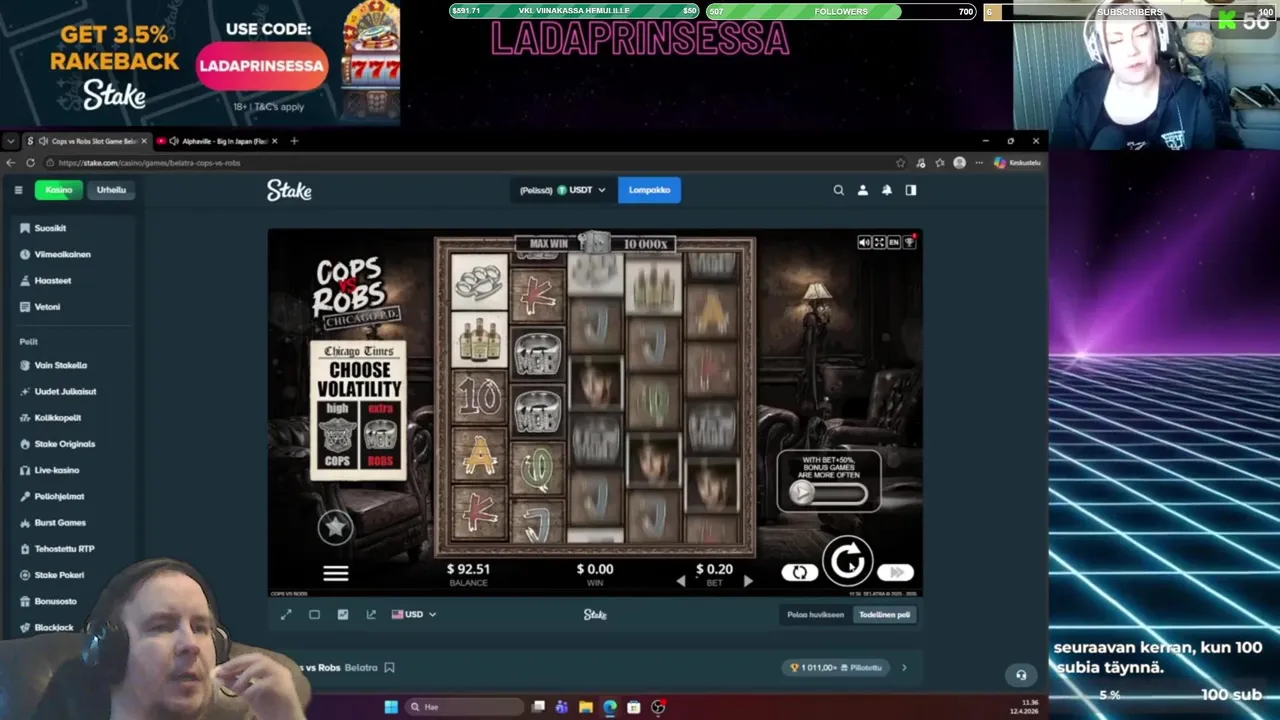
Task: Collapse the Stake sidebar with the hamburger icon
Action: [x=18, y=190]
